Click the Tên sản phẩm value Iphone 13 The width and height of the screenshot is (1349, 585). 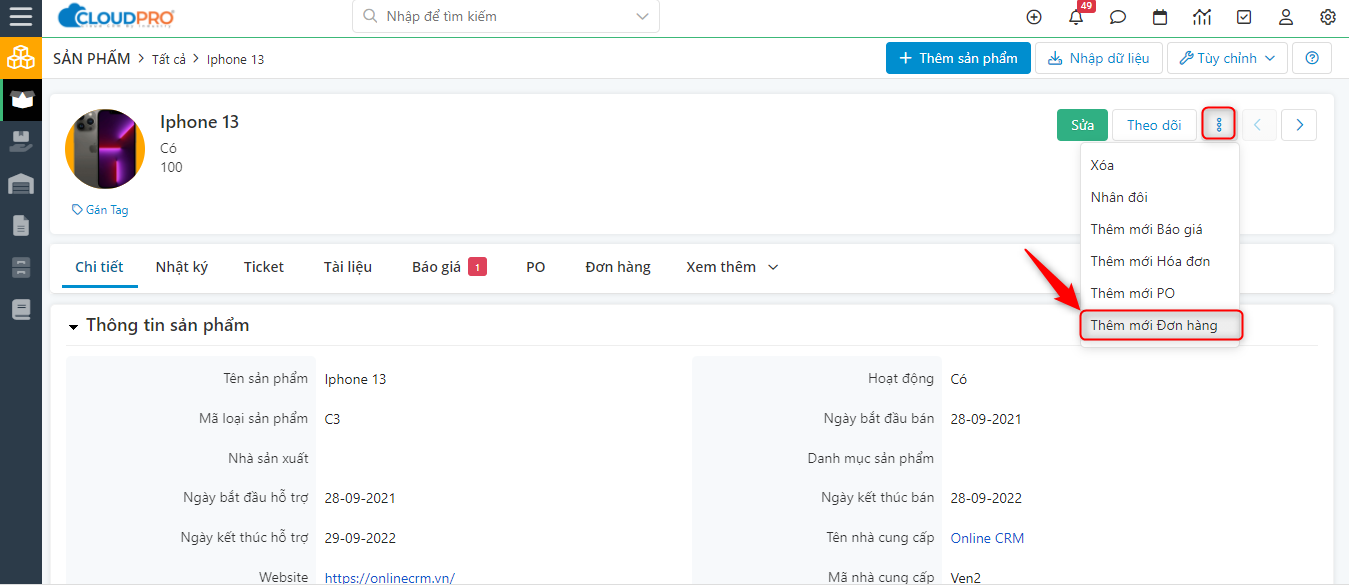(355, 379)
